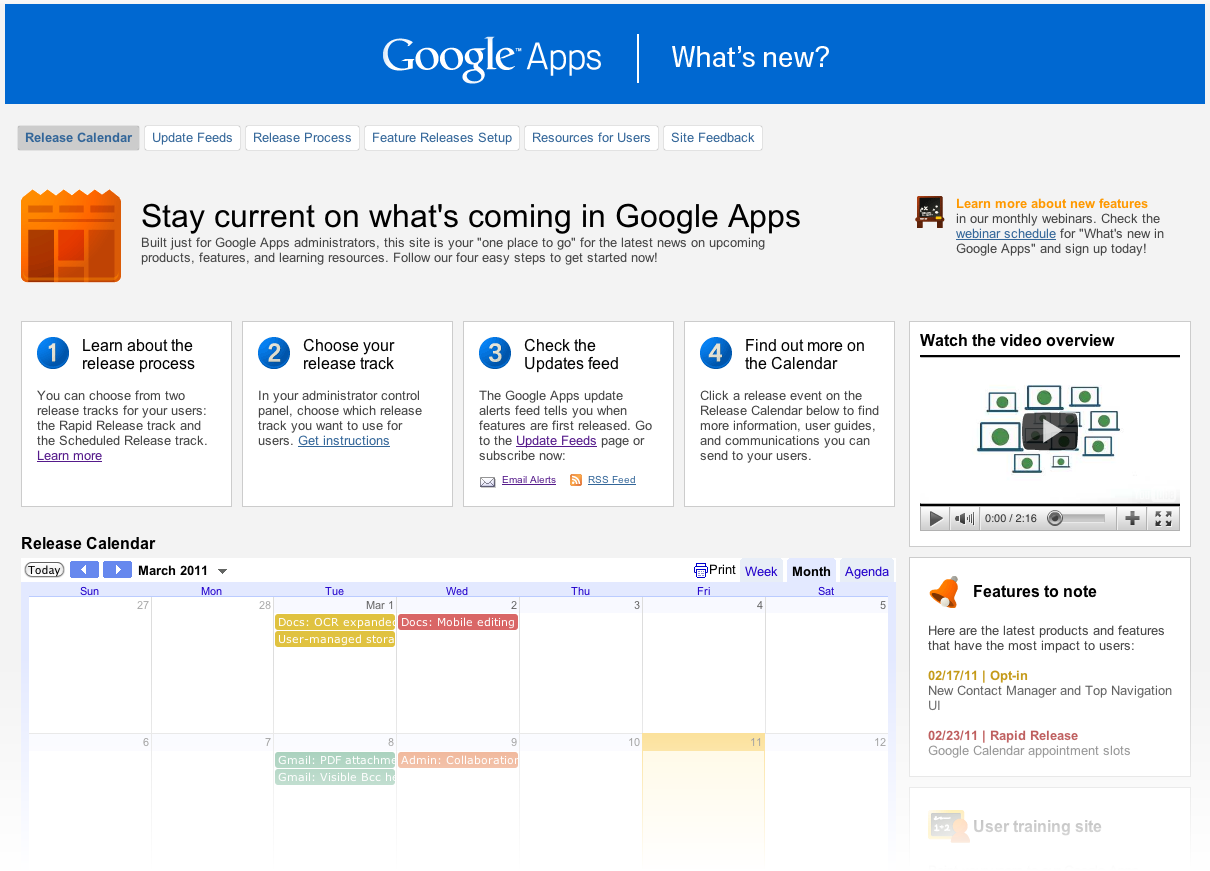The width and height of the screenshot is (1210, 871).
Task: Switch calendar to Agenda view
Action: [x=866, y=571]
